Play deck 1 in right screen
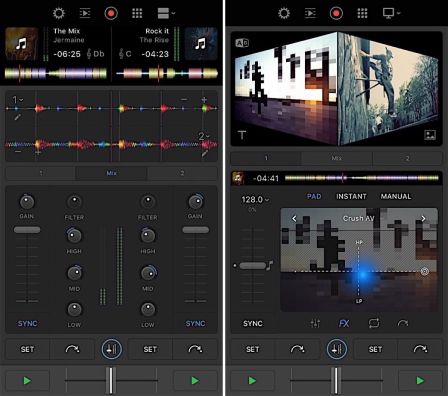 tap(253, 380)
